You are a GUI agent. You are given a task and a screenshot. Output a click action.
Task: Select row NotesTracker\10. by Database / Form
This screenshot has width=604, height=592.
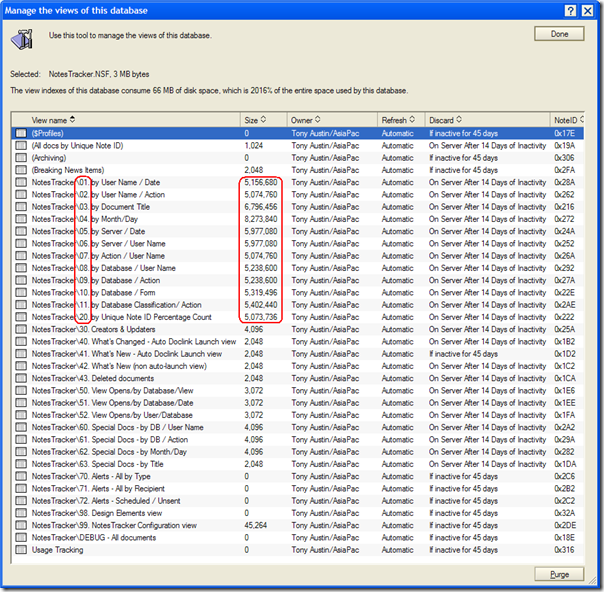[297, 292]
